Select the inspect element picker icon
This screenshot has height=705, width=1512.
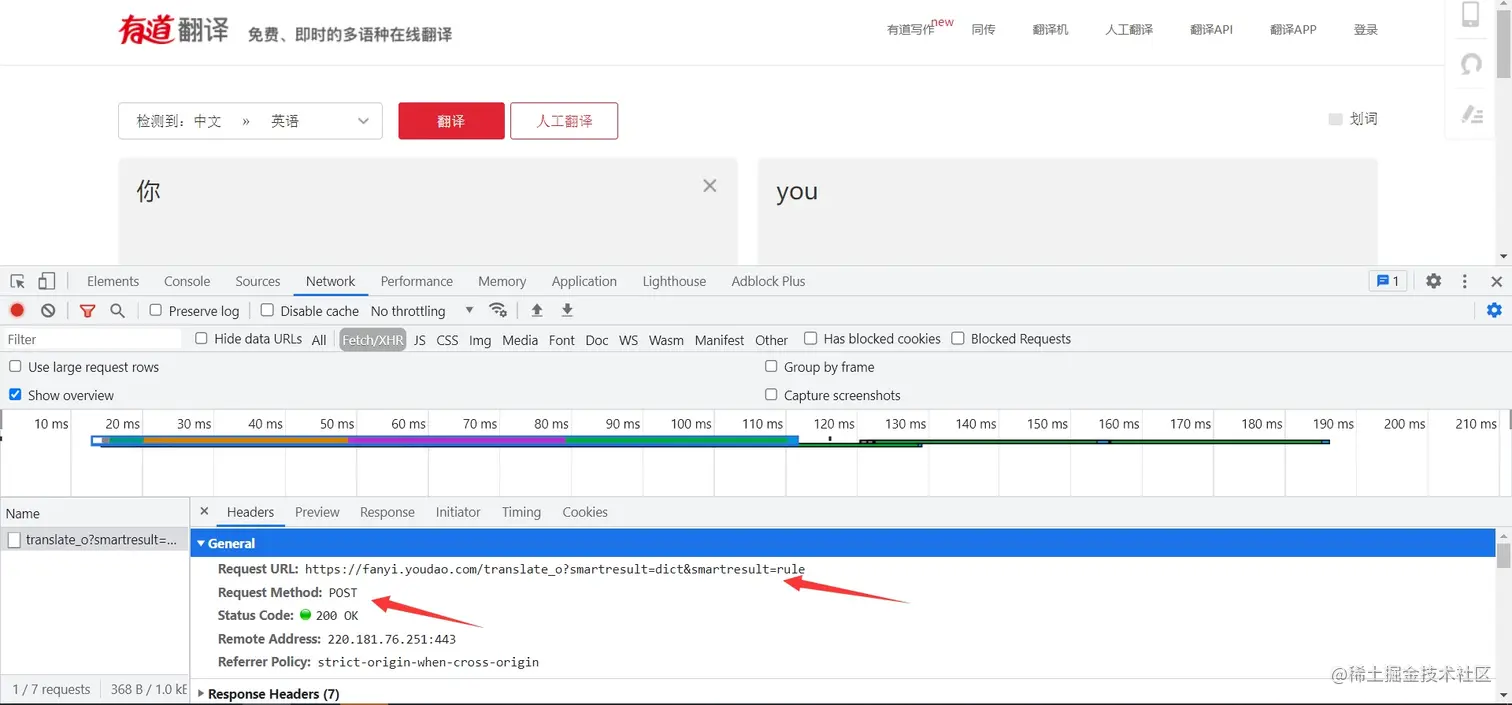(17, 282)
